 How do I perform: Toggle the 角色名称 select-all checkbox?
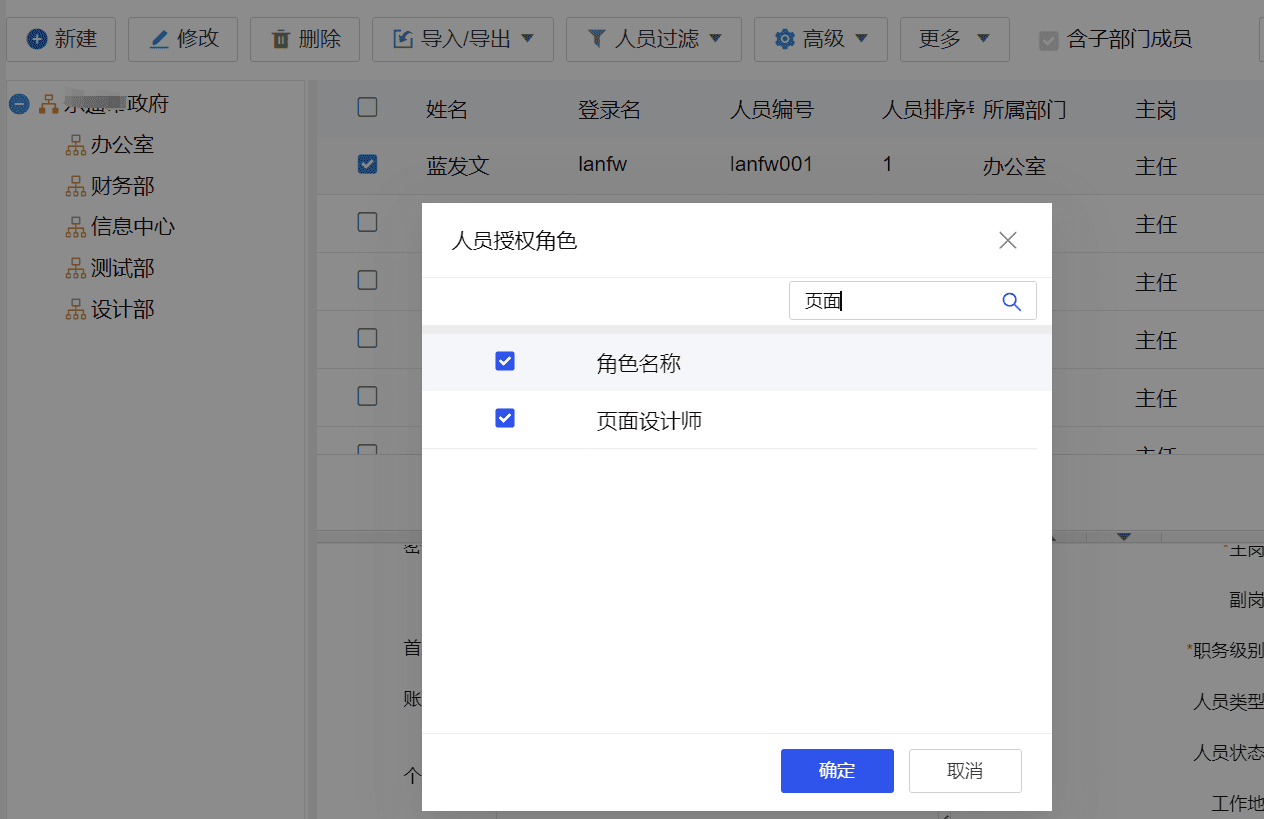click(505, 361)
